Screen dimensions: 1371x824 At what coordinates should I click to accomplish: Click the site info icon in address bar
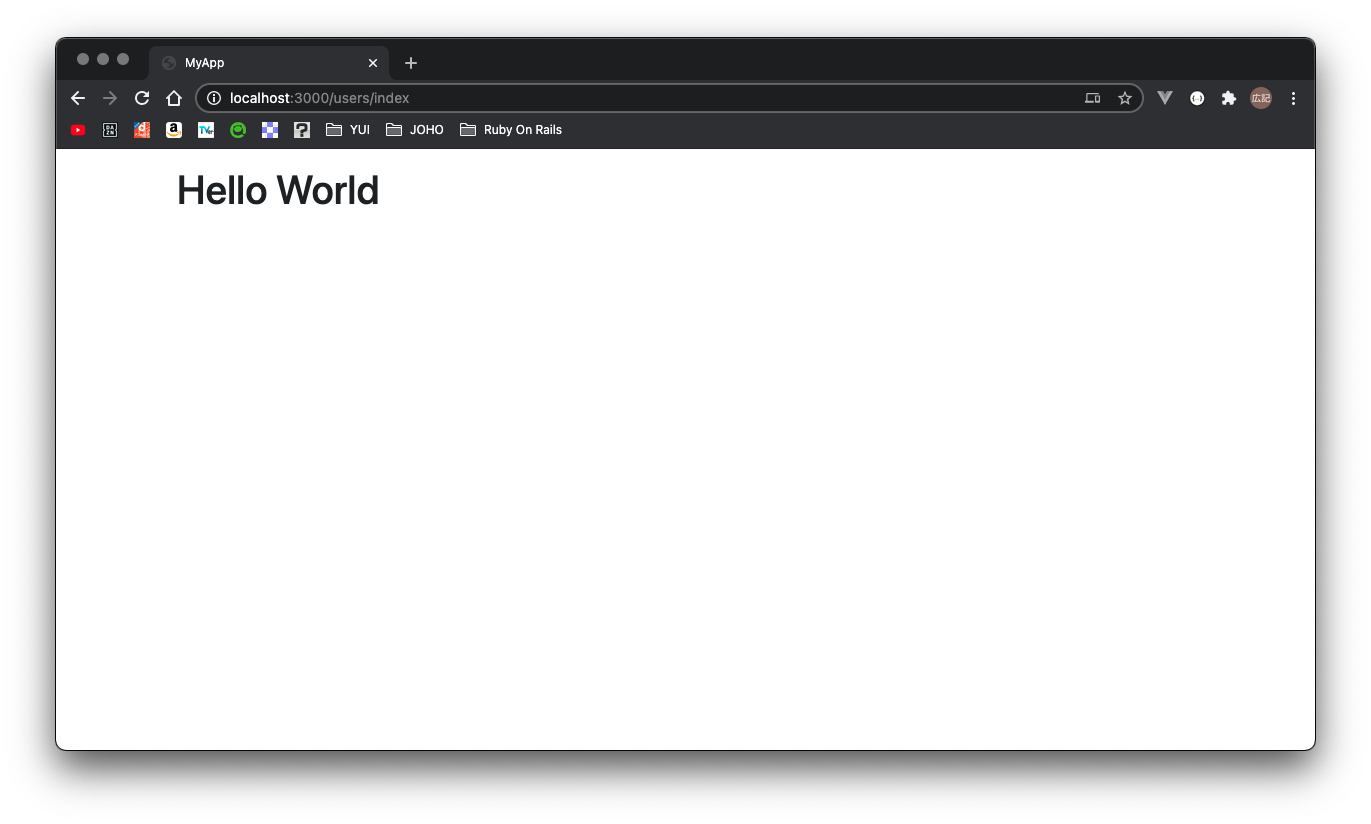(x=213, y=98)
